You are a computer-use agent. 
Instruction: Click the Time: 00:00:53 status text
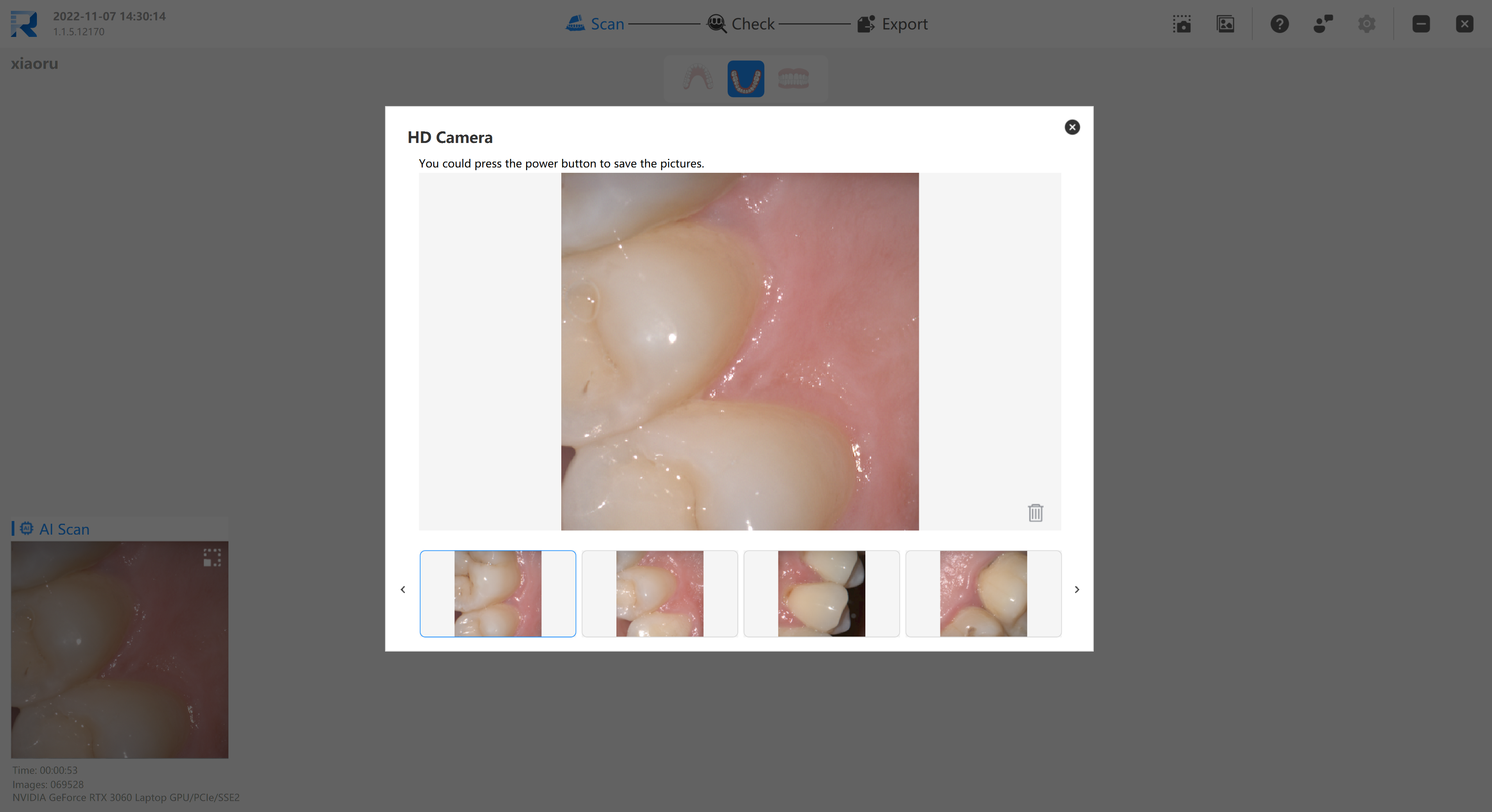point(45,770)
